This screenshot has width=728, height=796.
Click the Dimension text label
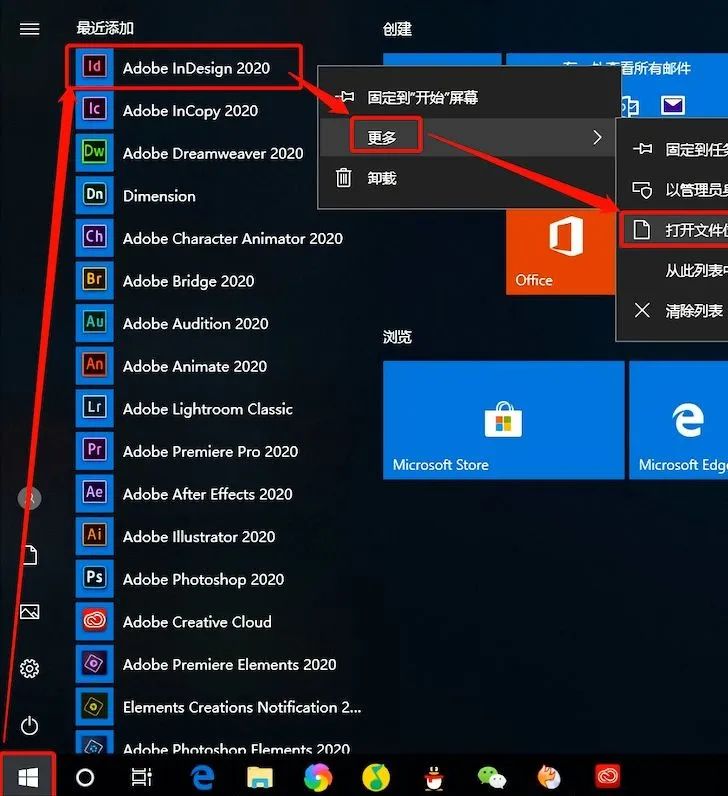click(159, 196)
